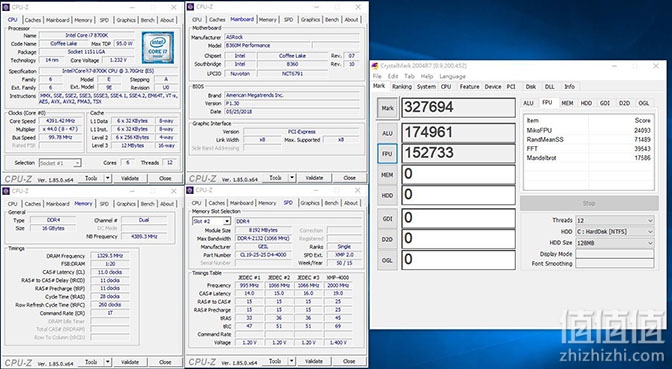Open Bench tab in top-left CPU-Z window

click(147, 20)
